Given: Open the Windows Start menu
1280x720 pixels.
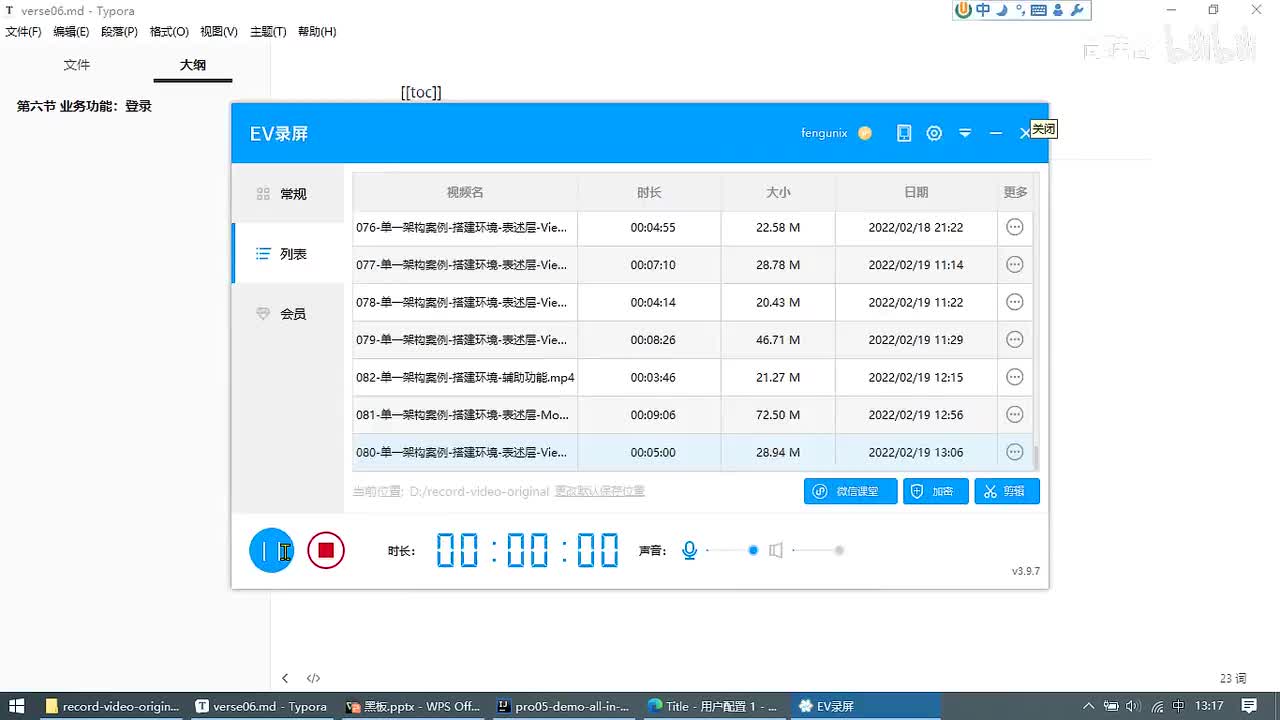Looking at the screenshot, I should (17, 706).
